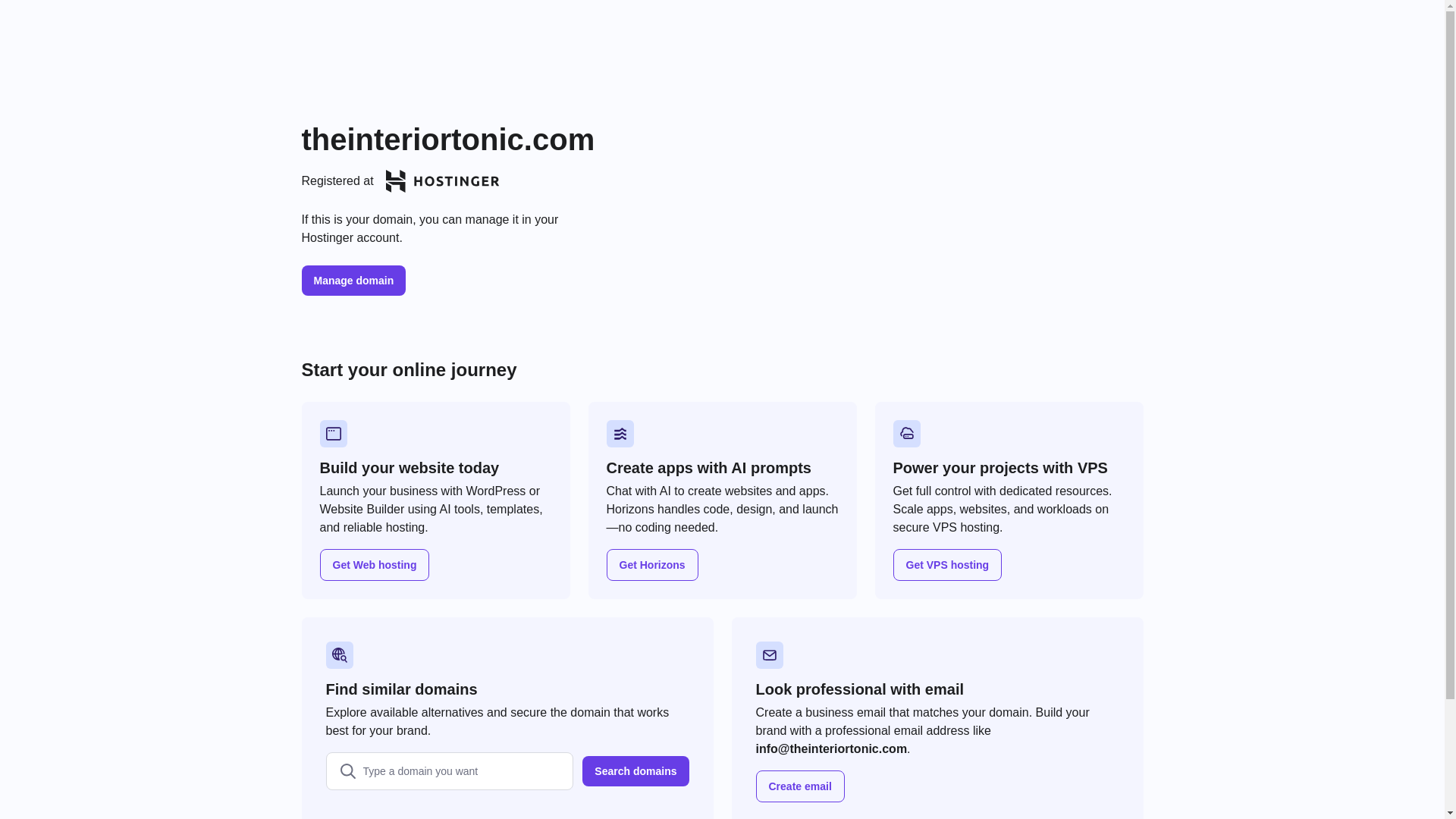Click the VPS cloud server icon
1456x819 pixels.
[907, 434]
